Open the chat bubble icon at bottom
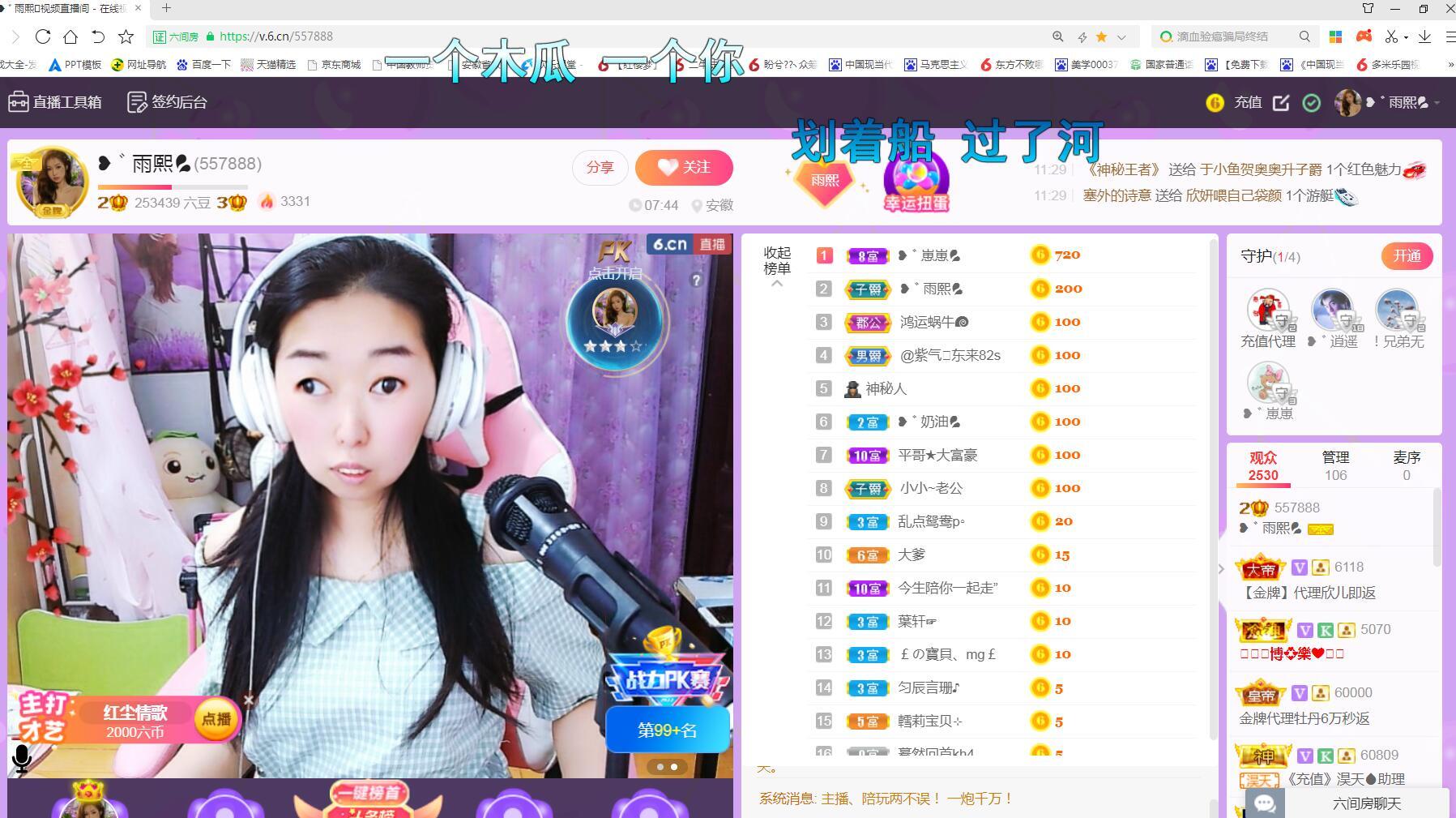Screen dimensions: 1456x818 1265,803
